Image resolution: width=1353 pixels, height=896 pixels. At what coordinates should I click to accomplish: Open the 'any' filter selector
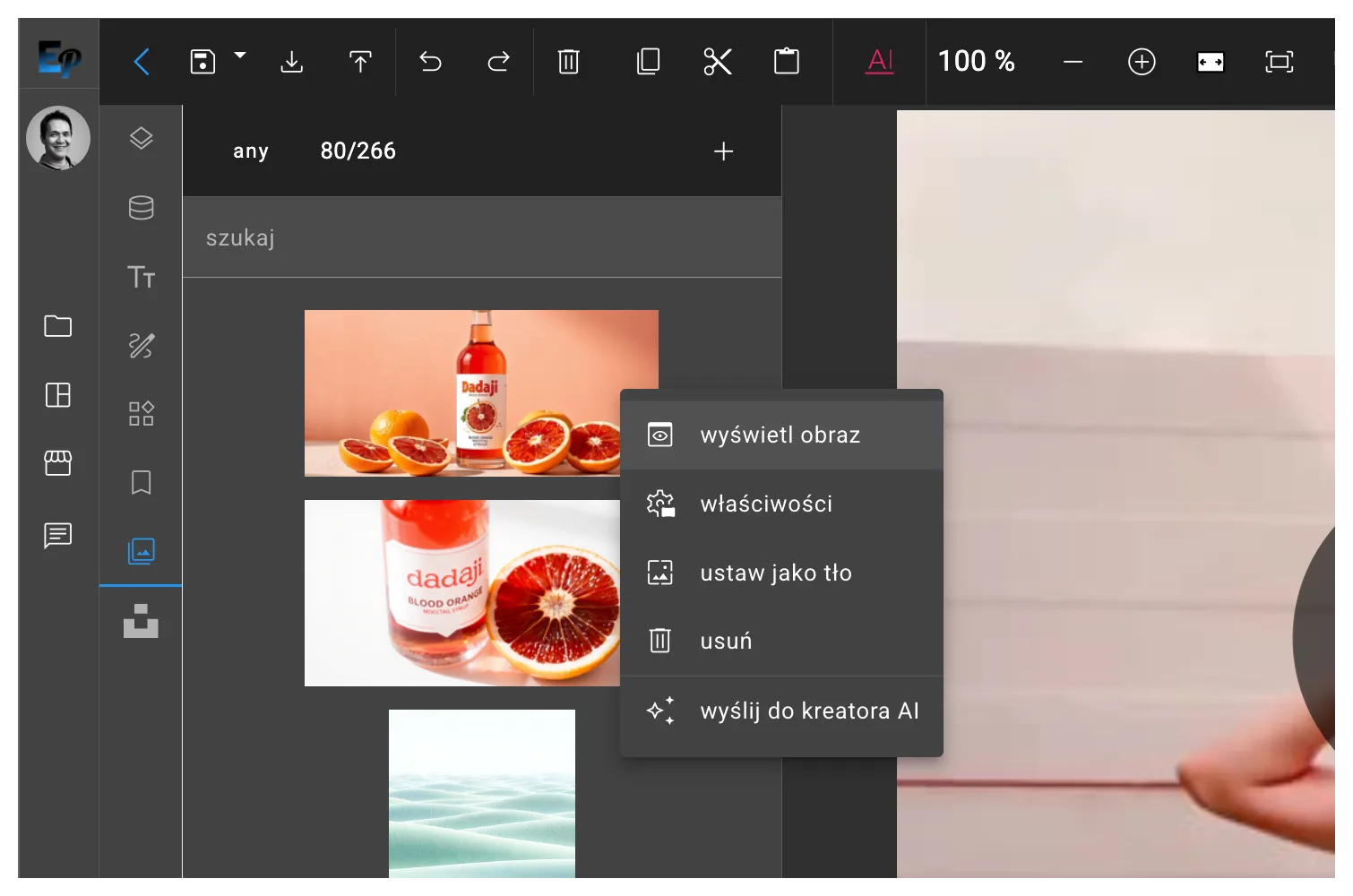[251, 151]
